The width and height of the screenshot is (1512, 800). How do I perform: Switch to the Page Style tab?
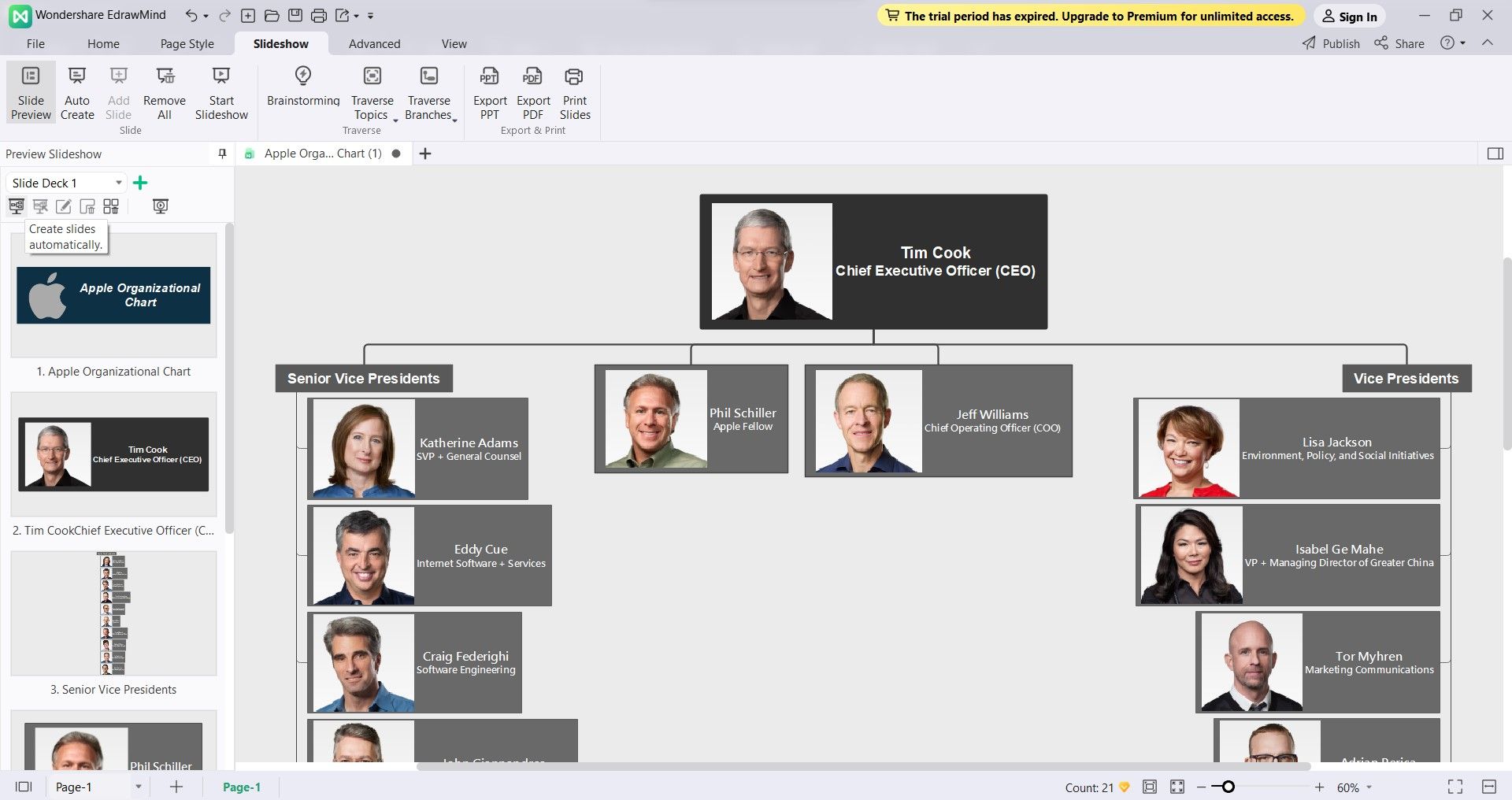pos(187,44)
